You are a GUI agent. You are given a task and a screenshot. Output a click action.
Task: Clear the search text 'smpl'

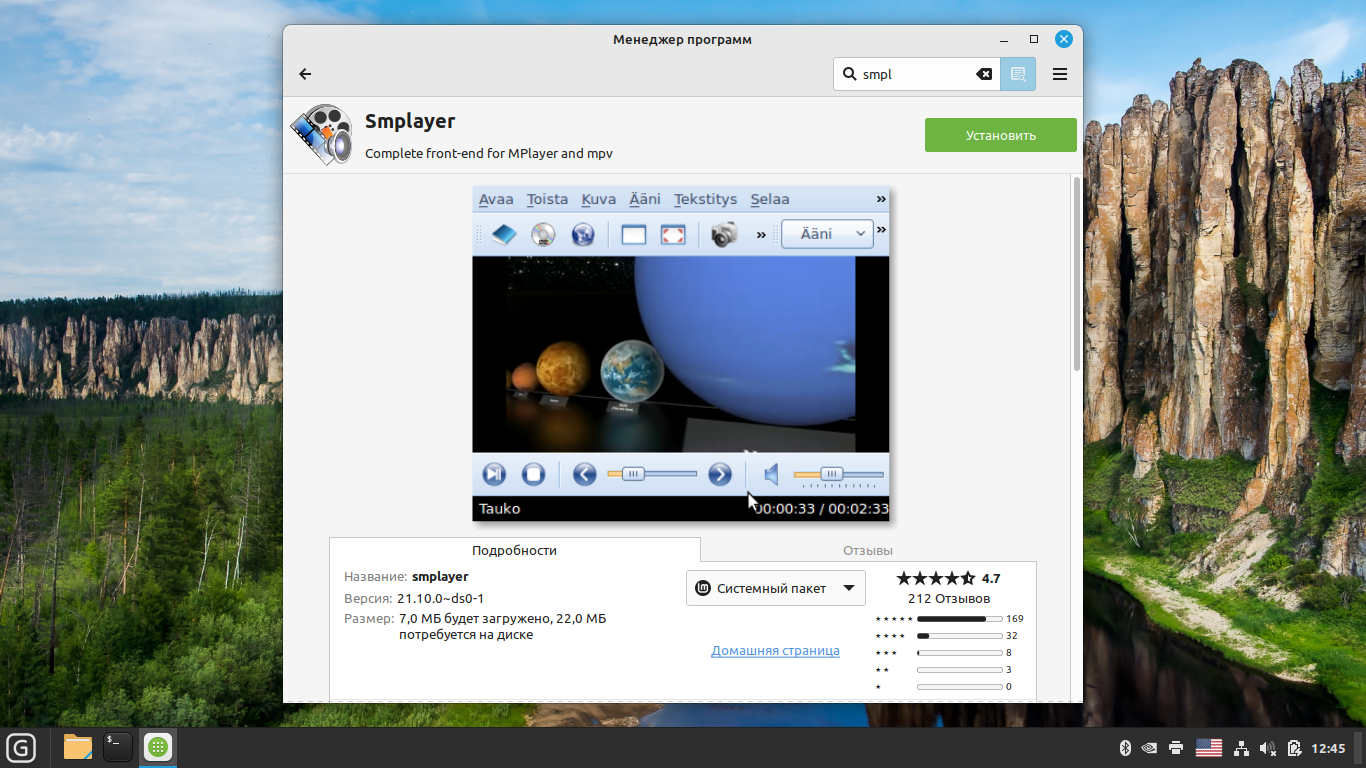[984, 74]
